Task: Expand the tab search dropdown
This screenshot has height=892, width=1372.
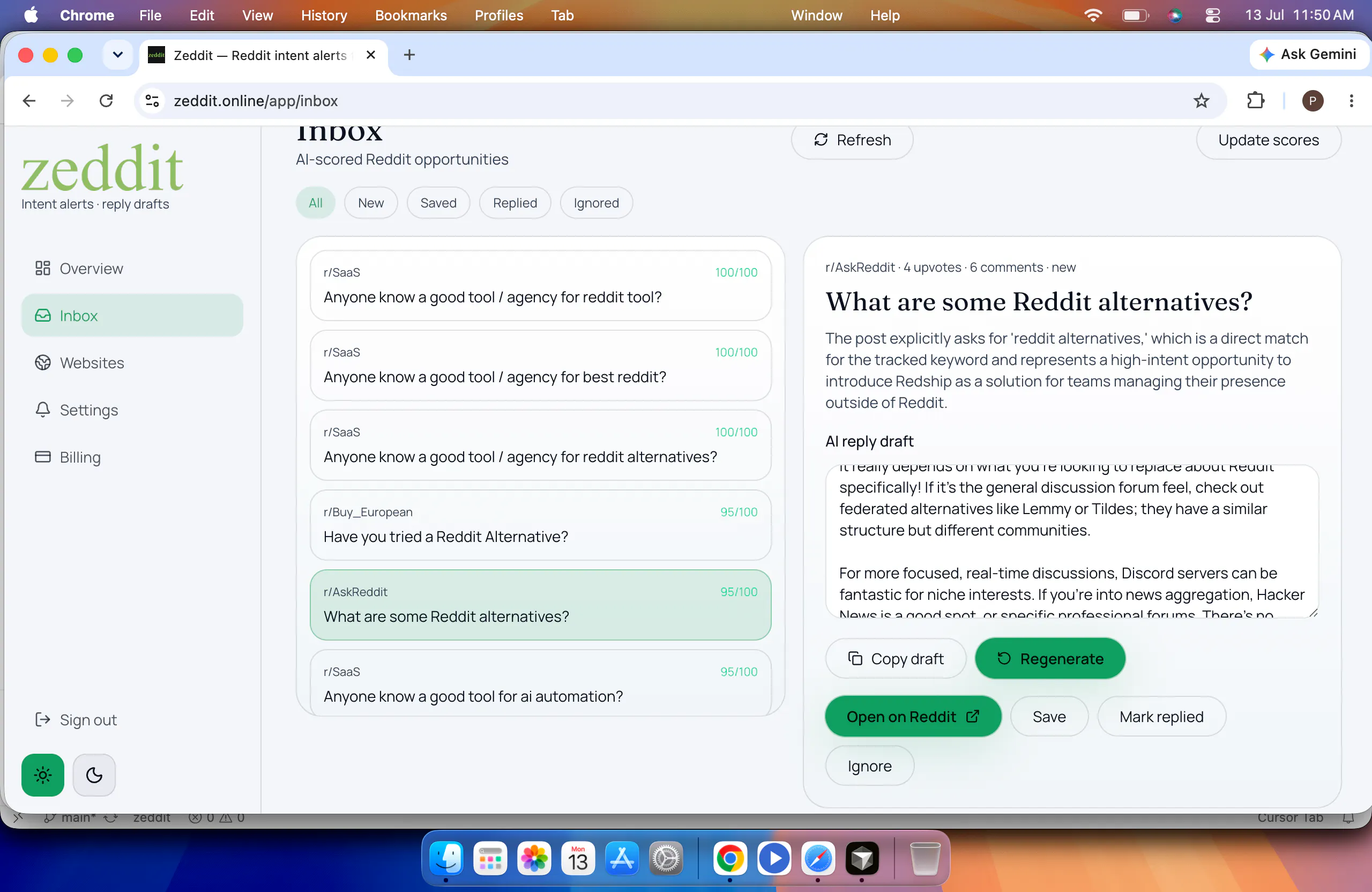Action: click(x=117, y=55)
